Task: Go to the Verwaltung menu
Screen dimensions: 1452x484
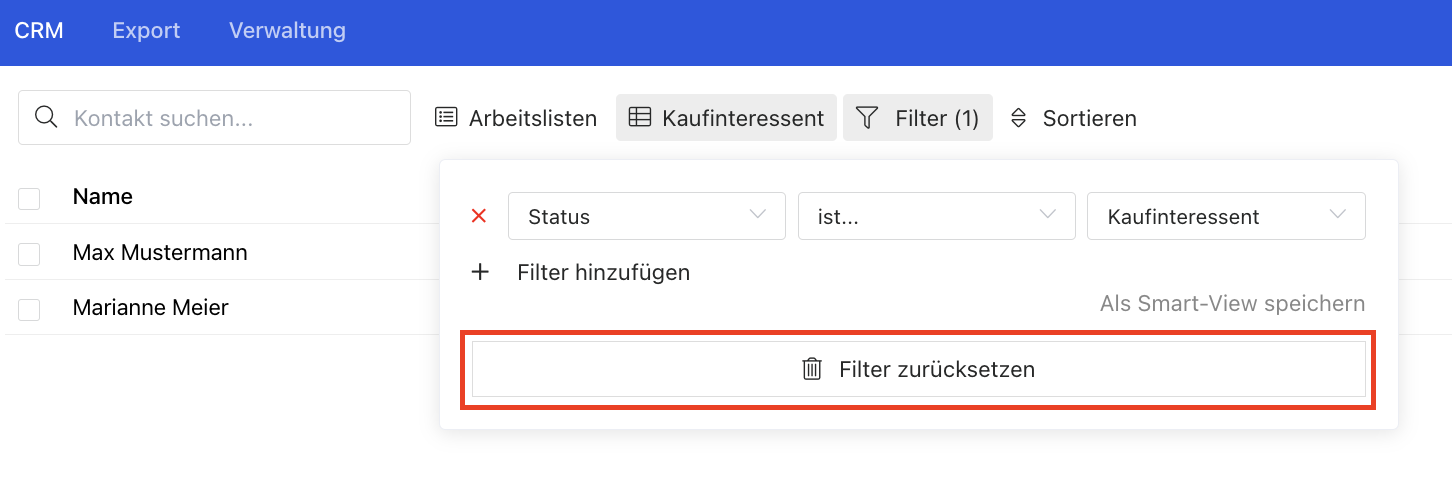Action: pyautogui.click(x=287, y=31)
